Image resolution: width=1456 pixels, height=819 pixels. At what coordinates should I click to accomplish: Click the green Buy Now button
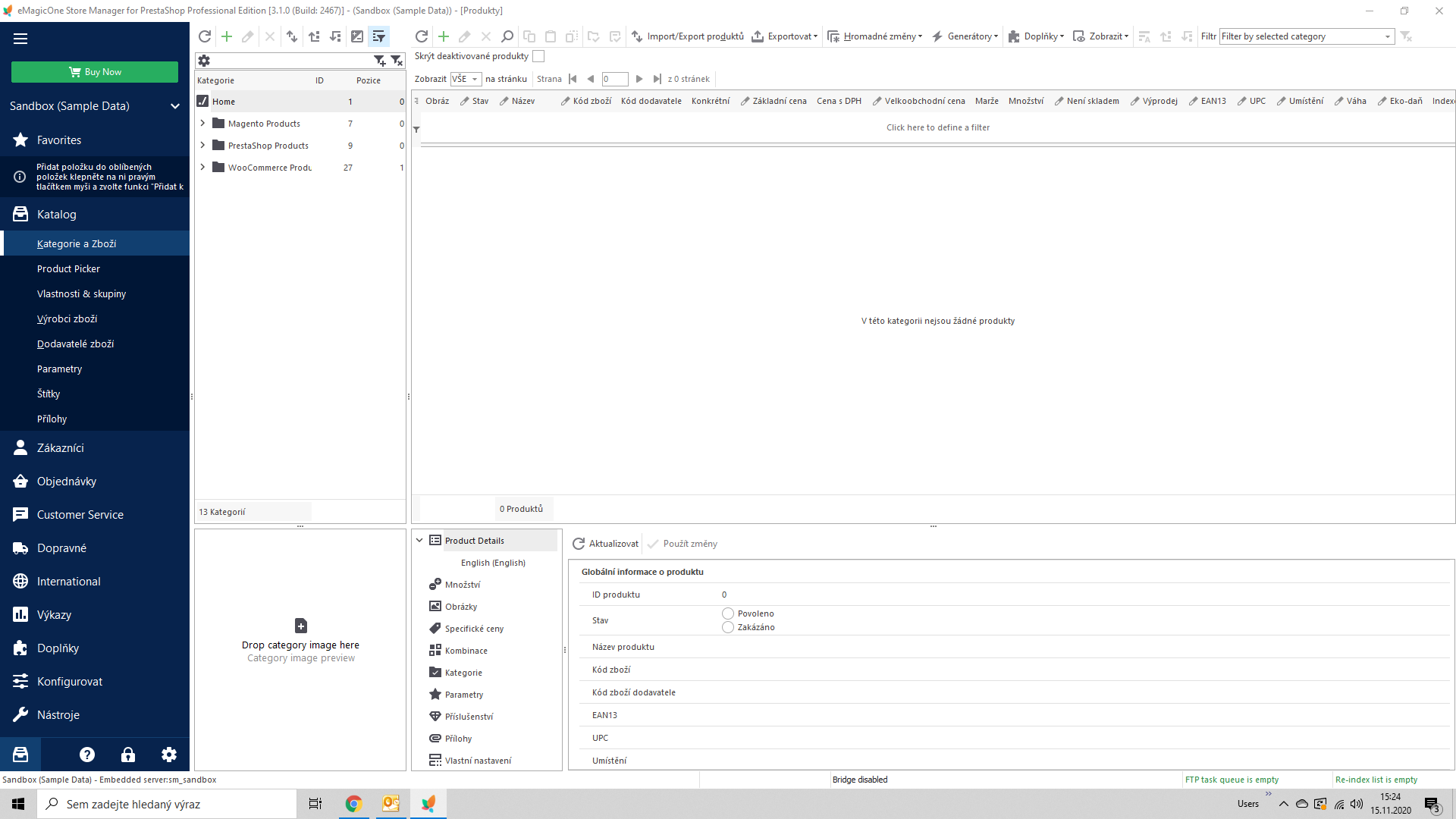(x=95, y=72)
